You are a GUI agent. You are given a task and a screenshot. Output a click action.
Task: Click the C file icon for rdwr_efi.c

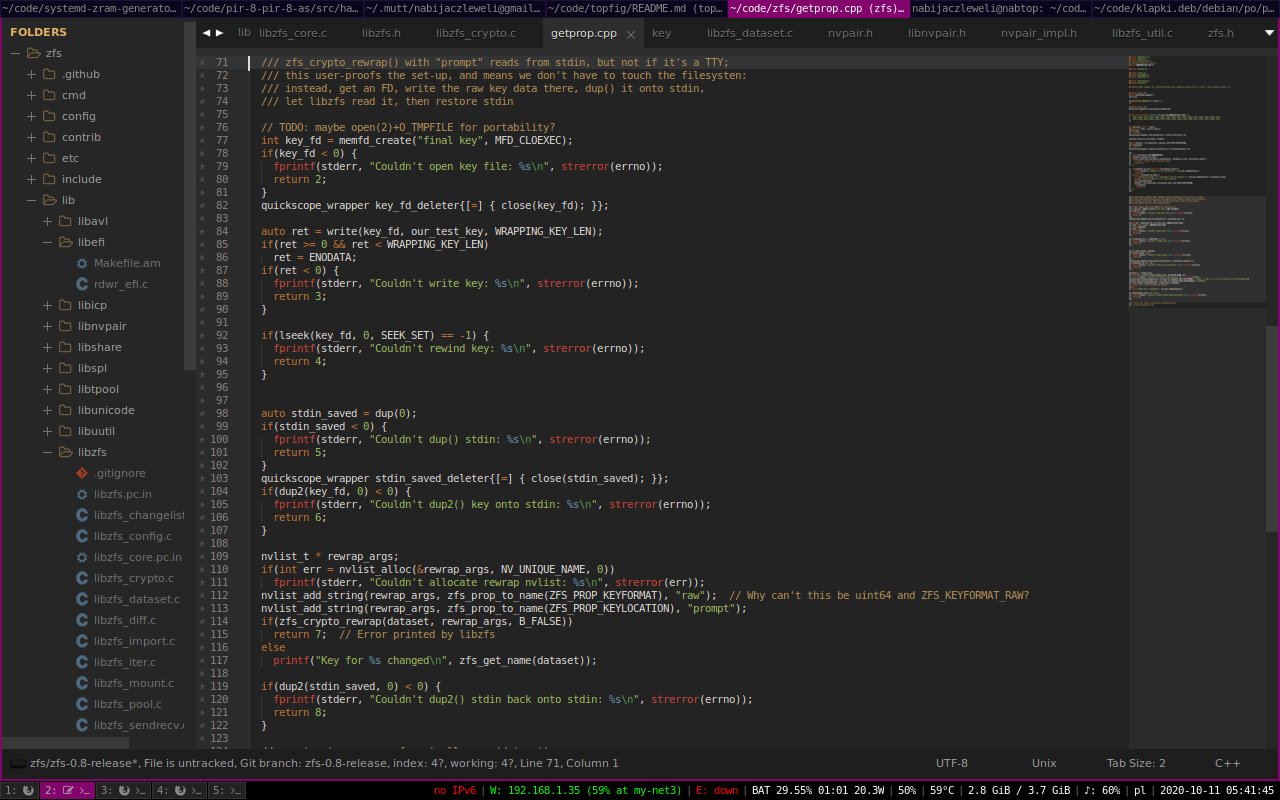tap(82, 284)
